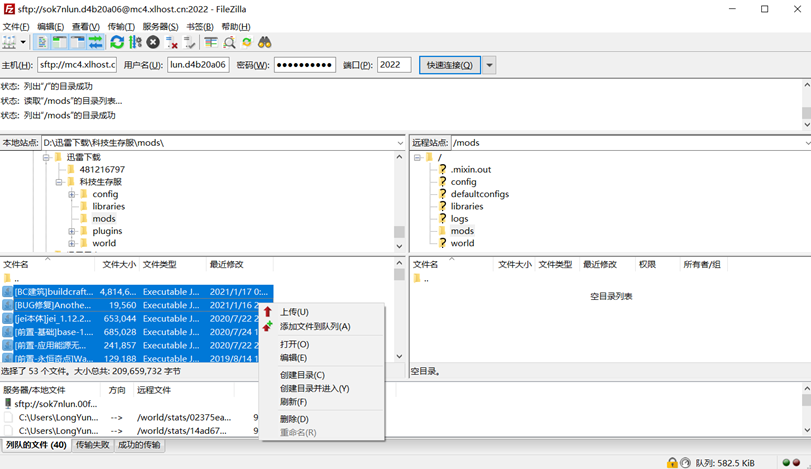The width and height of the screenshot is (811, 469).
Task: Collapse the 科技生存服 tree folder
Action: tap(59, 182)
